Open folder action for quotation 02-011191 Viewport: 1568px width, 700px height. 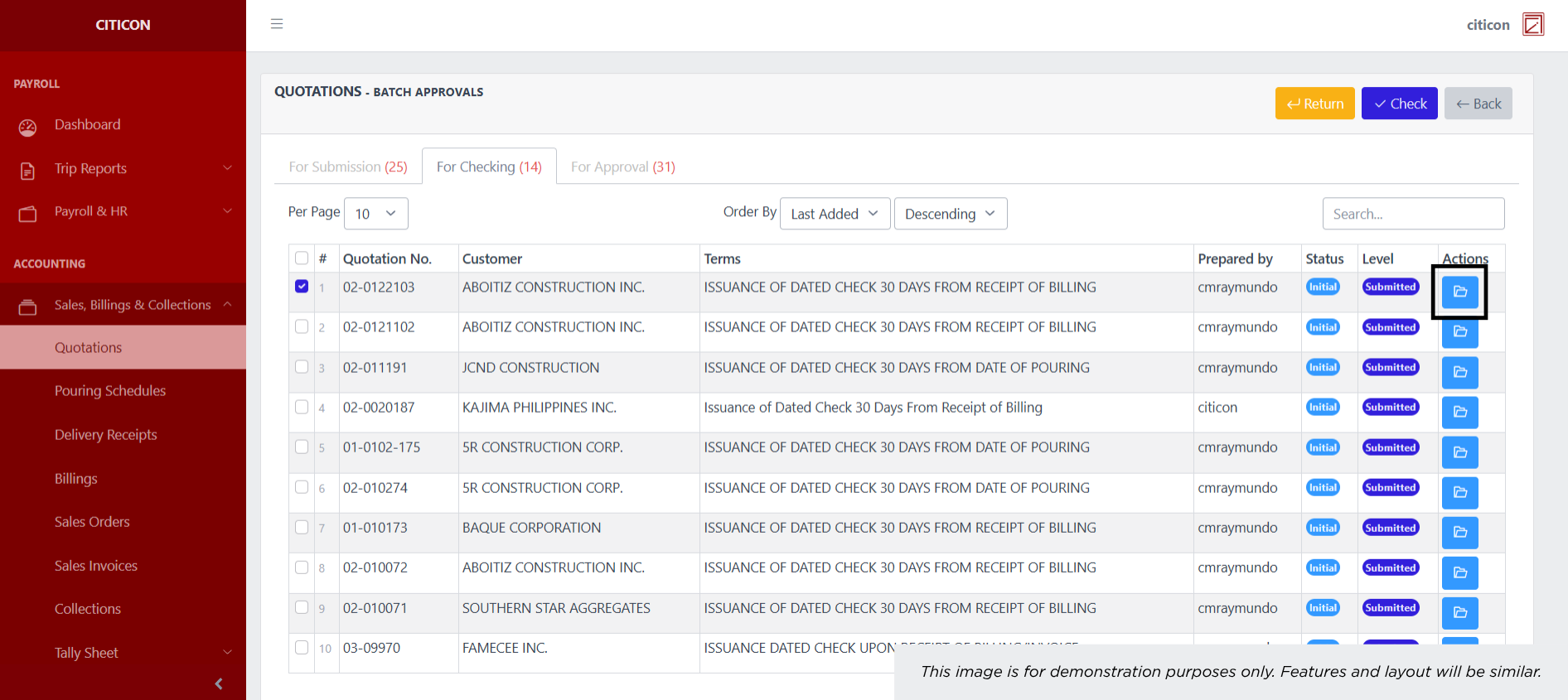click(1459, 372)
